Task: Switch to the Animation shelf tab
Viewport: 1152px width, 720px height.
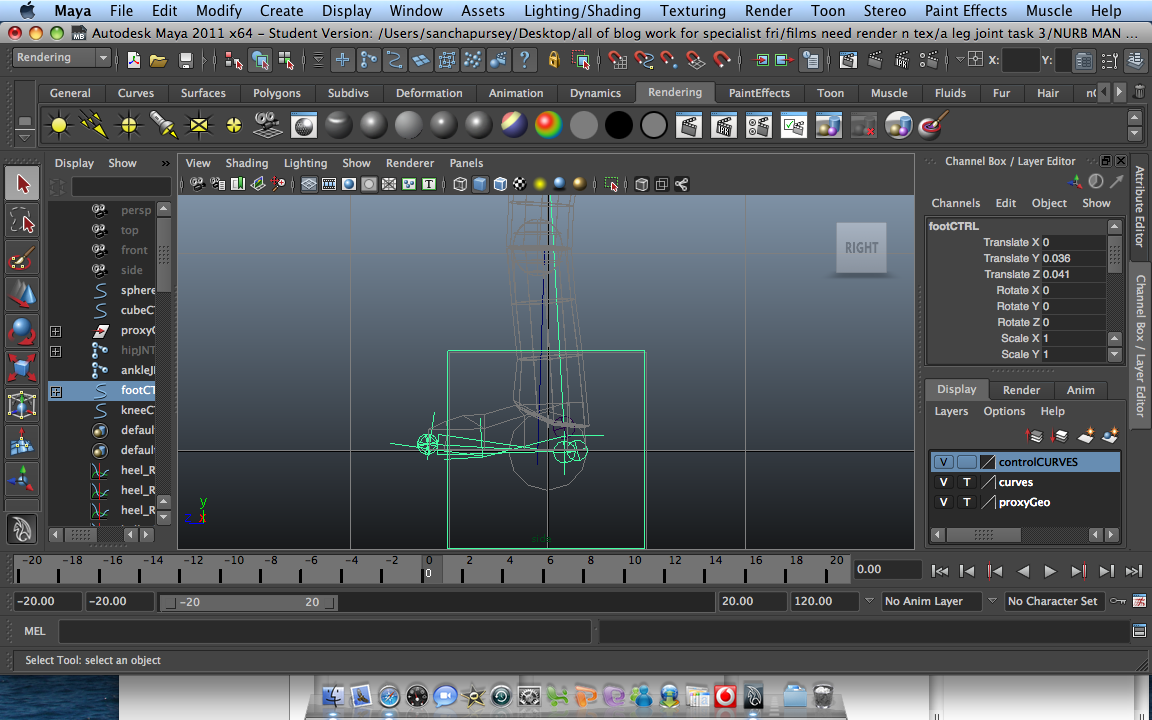Action: click(x=516, y=93)
